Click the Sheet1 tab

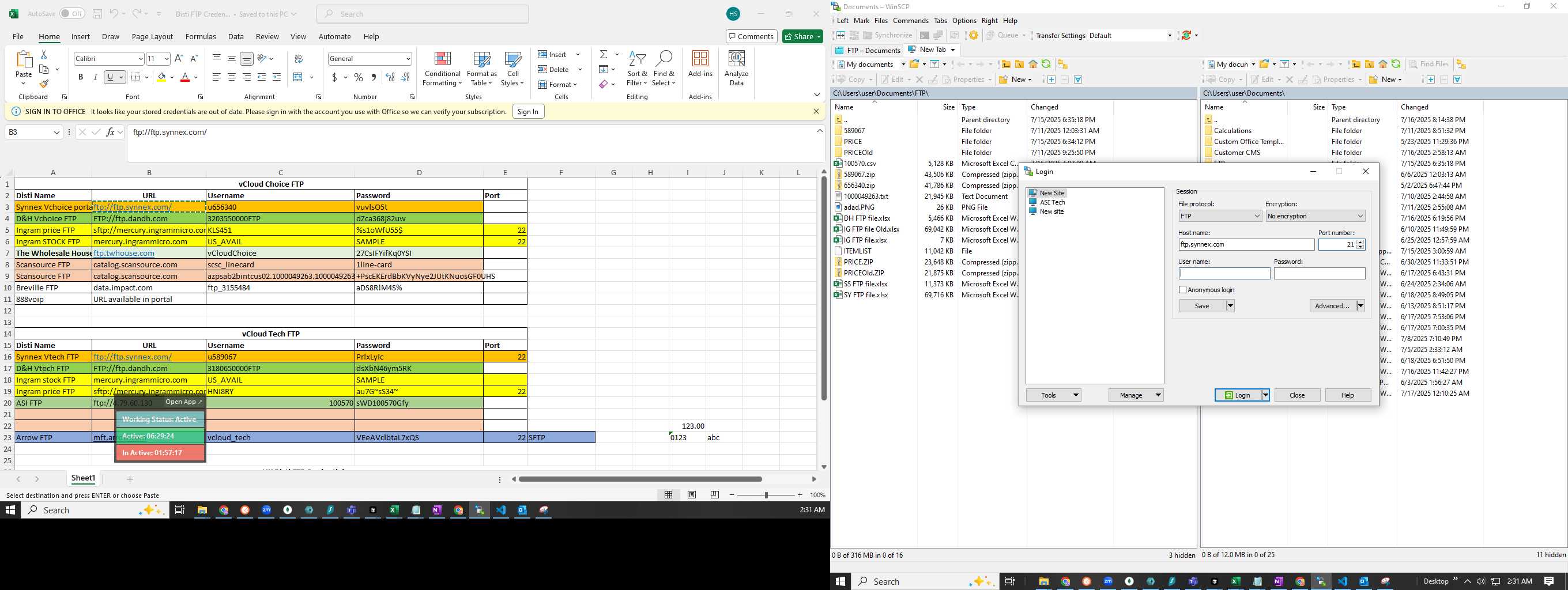coord(83,478)
